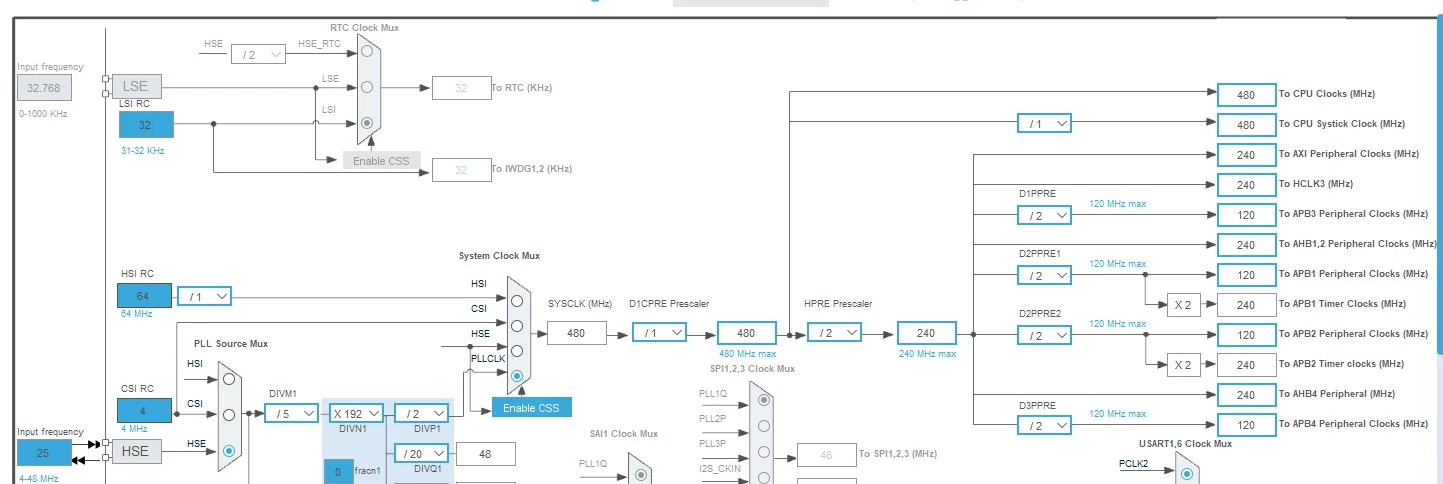Open the DIVQ1 /20 divider dropdown
The width and height of the screenshot is (1443, 484).
click(x=421, y=453)
